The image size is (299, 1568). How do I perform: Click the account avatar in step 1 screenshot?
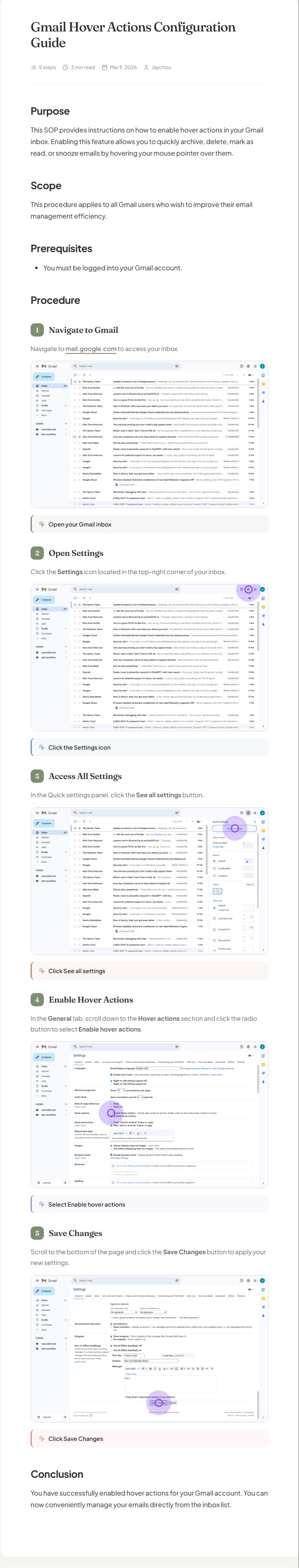263,366
